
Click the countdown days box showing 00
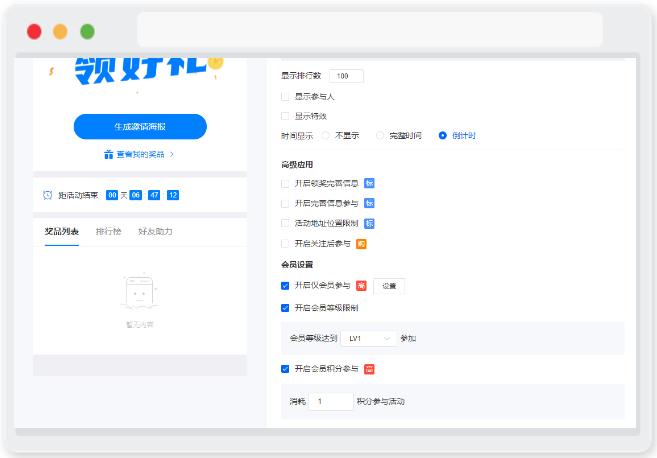[x=112, y=195]
